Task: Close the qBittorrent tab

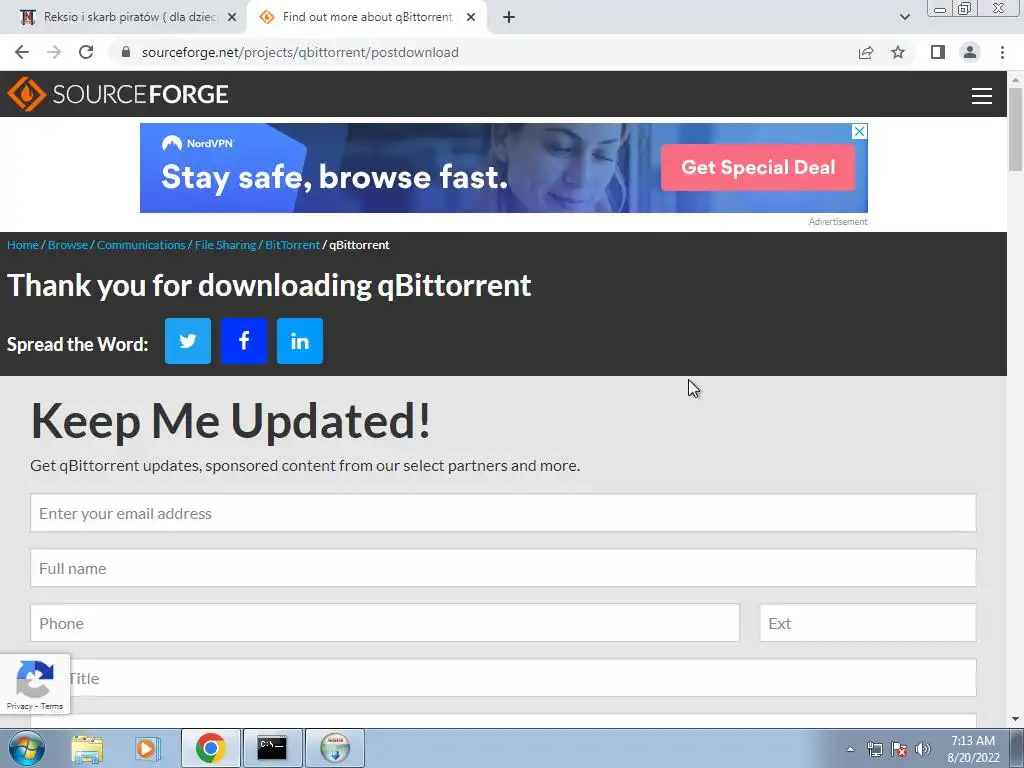Action: coord(471,17)
